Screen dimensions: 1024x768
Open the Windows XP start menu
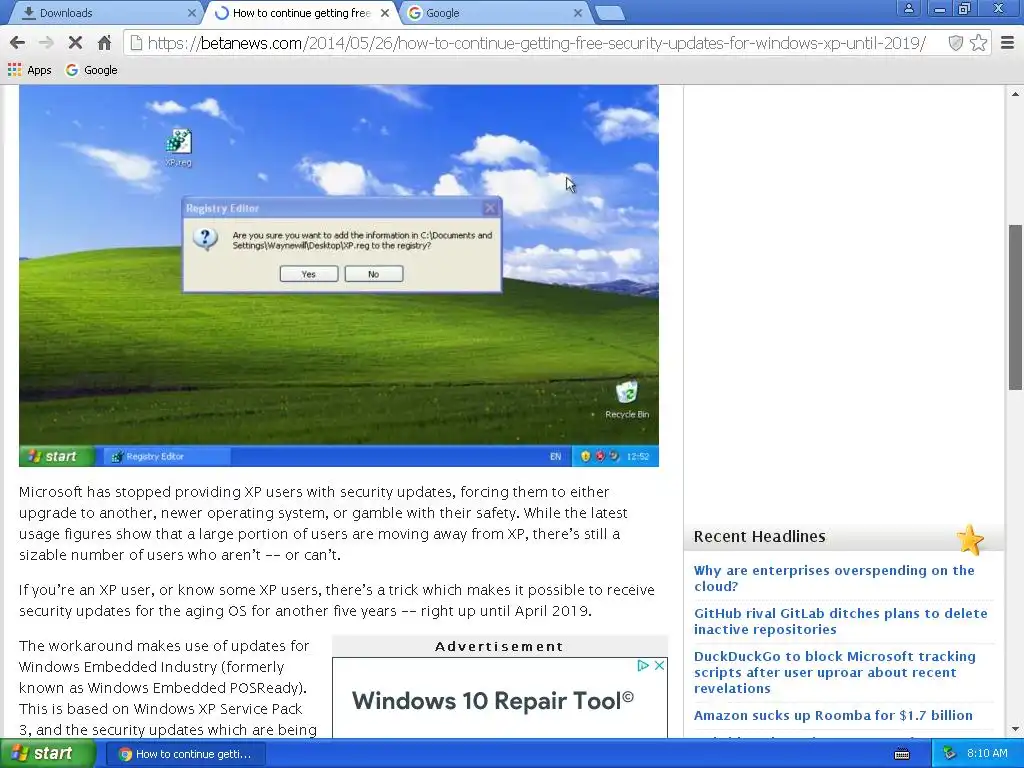pyautogui.click(x=46, y=754)
